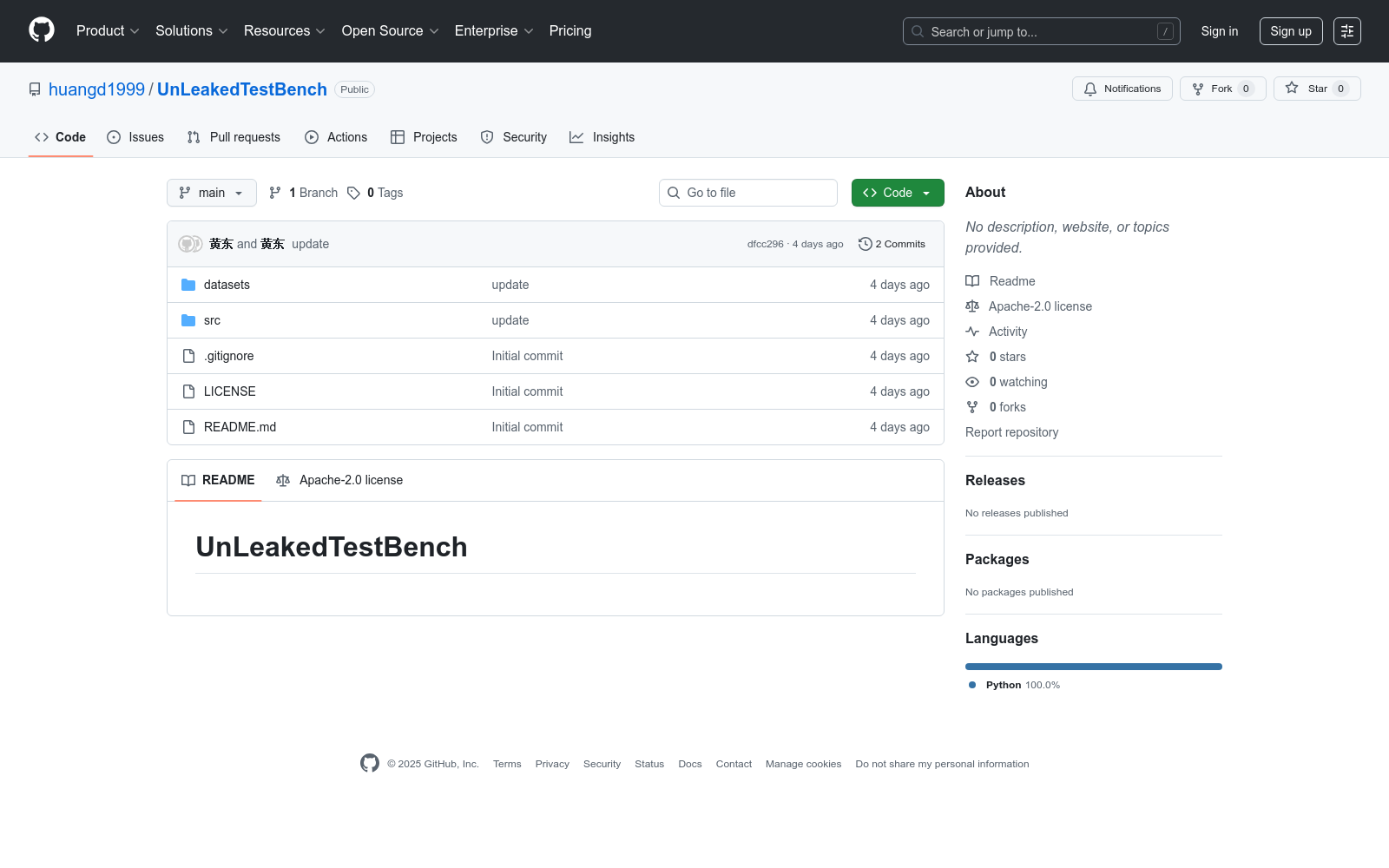Viewport: 1389px width, 868px height.
Task: Expand the Open Source menu
Action: click(391, 30)
